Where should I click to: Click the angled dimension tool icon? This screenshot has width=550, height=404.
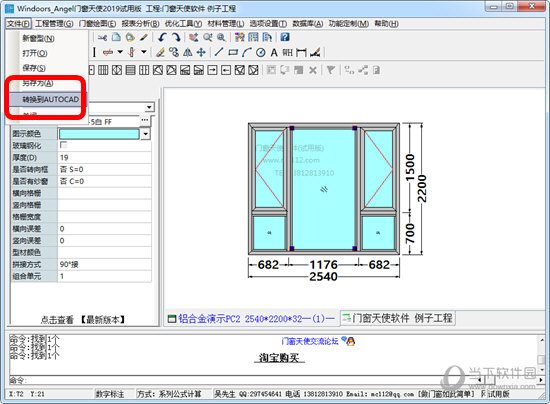point(315,53)
